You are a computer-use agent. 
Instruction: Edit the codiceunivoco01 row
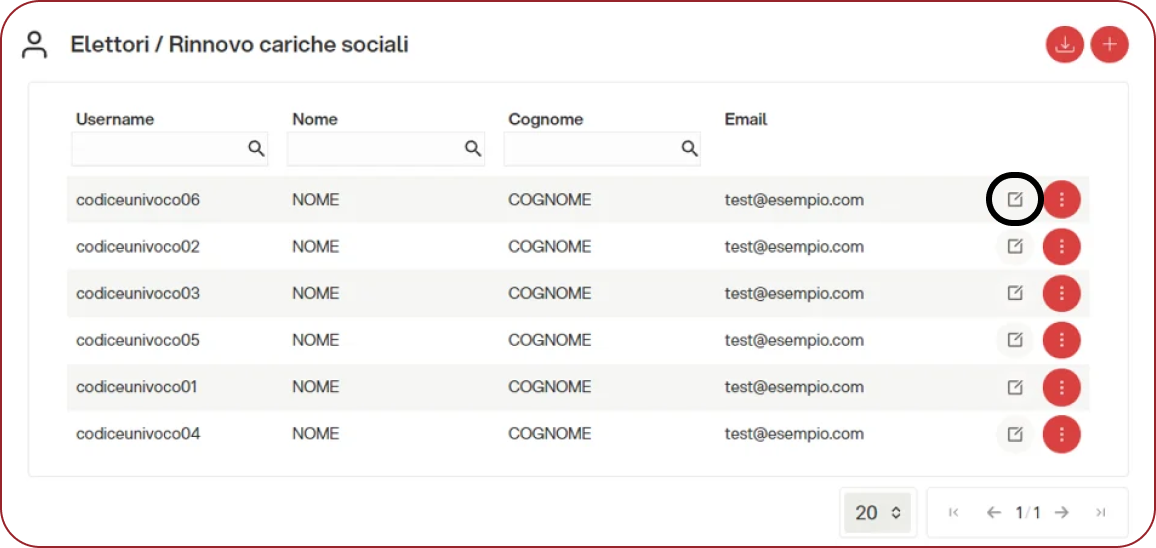(1015, 387)
